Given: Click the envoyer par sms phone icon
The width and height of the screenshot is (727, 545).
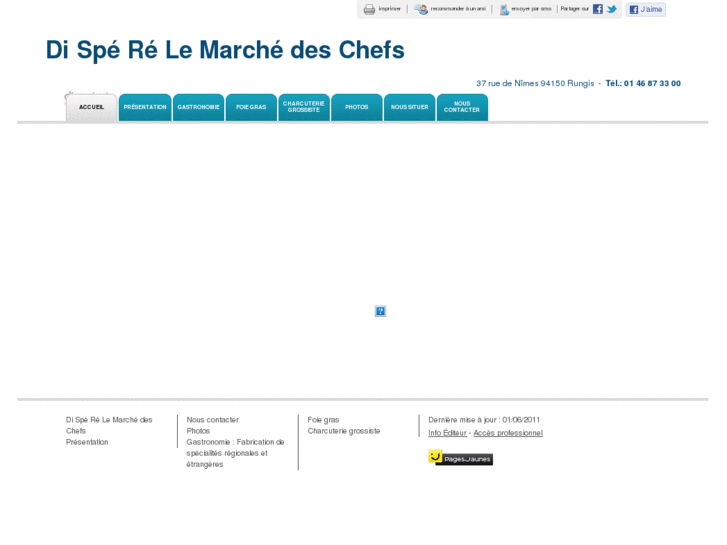Looking at the screenshot, I should 504,9.
